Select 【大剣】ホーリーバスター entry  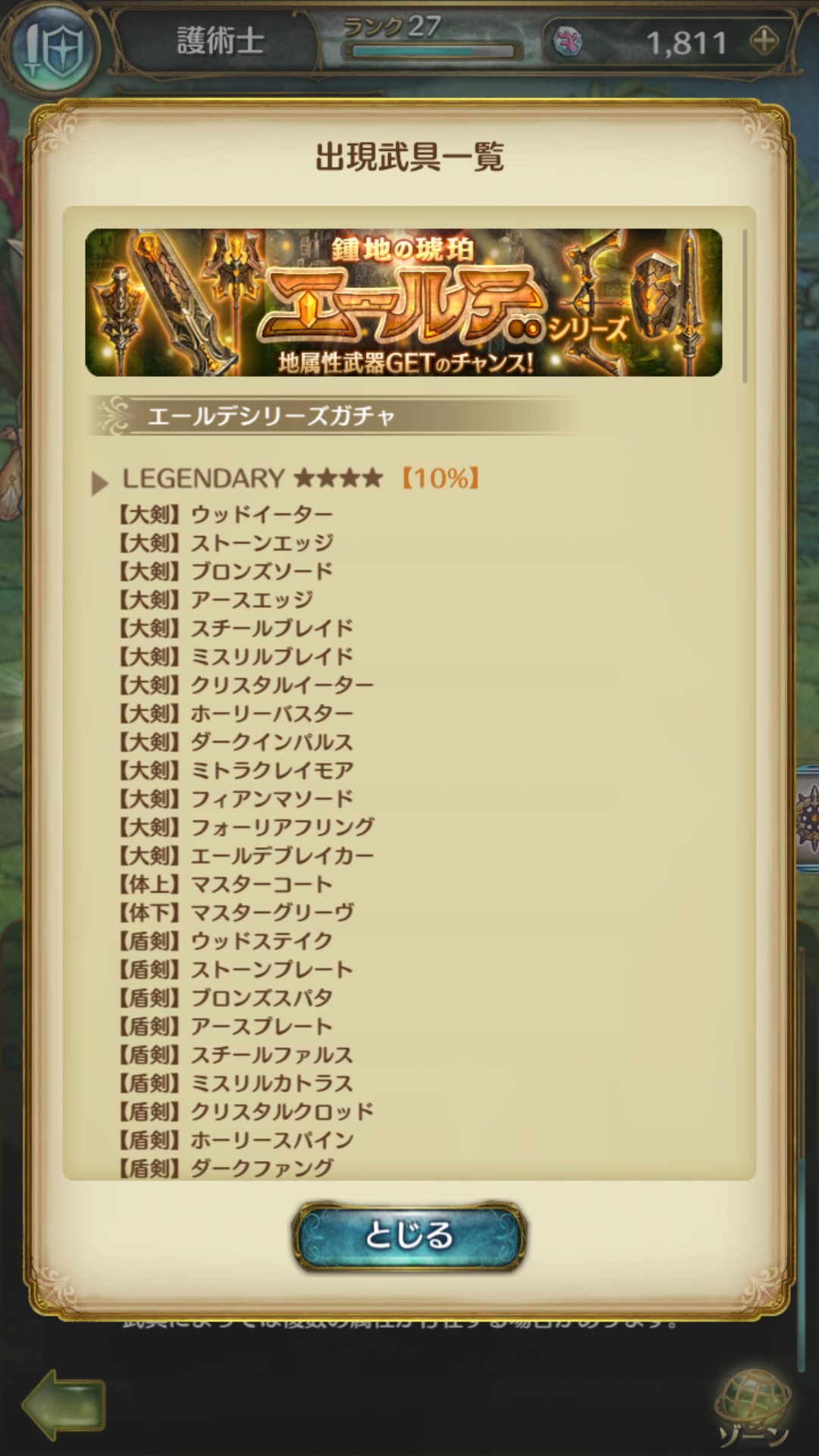(x=234, y=714)
